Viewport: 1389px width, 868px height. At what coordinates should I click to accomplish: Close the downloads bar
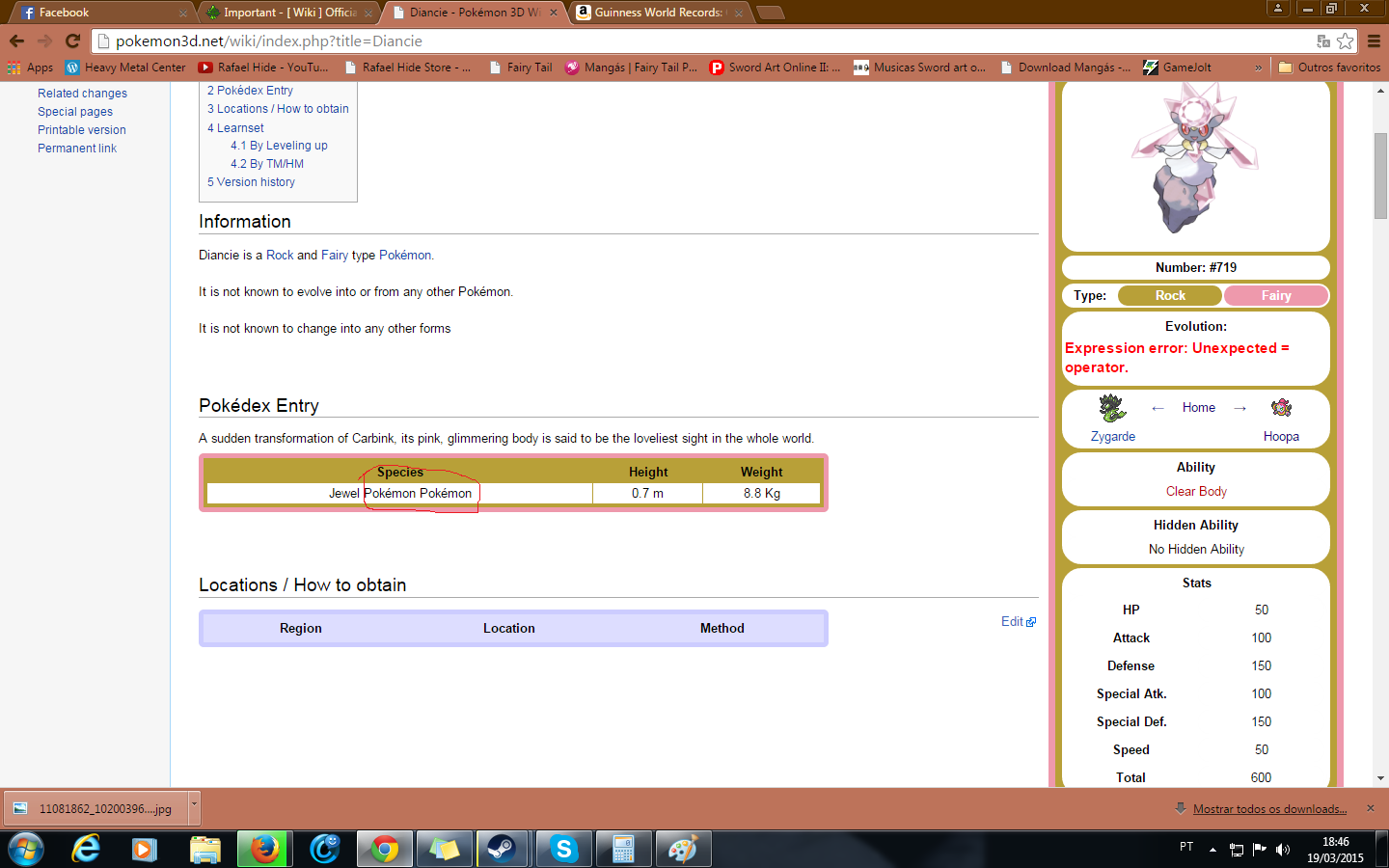pos(1370,808)
